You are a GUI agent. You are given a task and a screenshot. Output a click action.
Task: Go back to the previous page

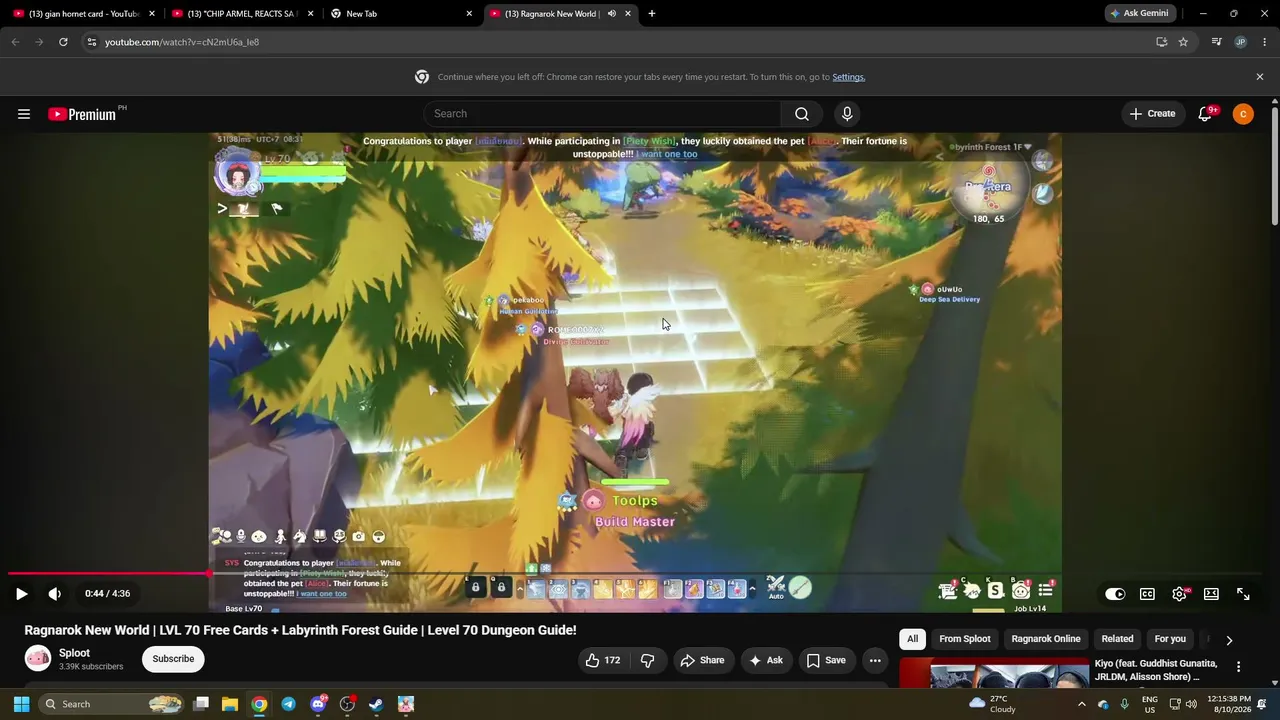point(15,42)
